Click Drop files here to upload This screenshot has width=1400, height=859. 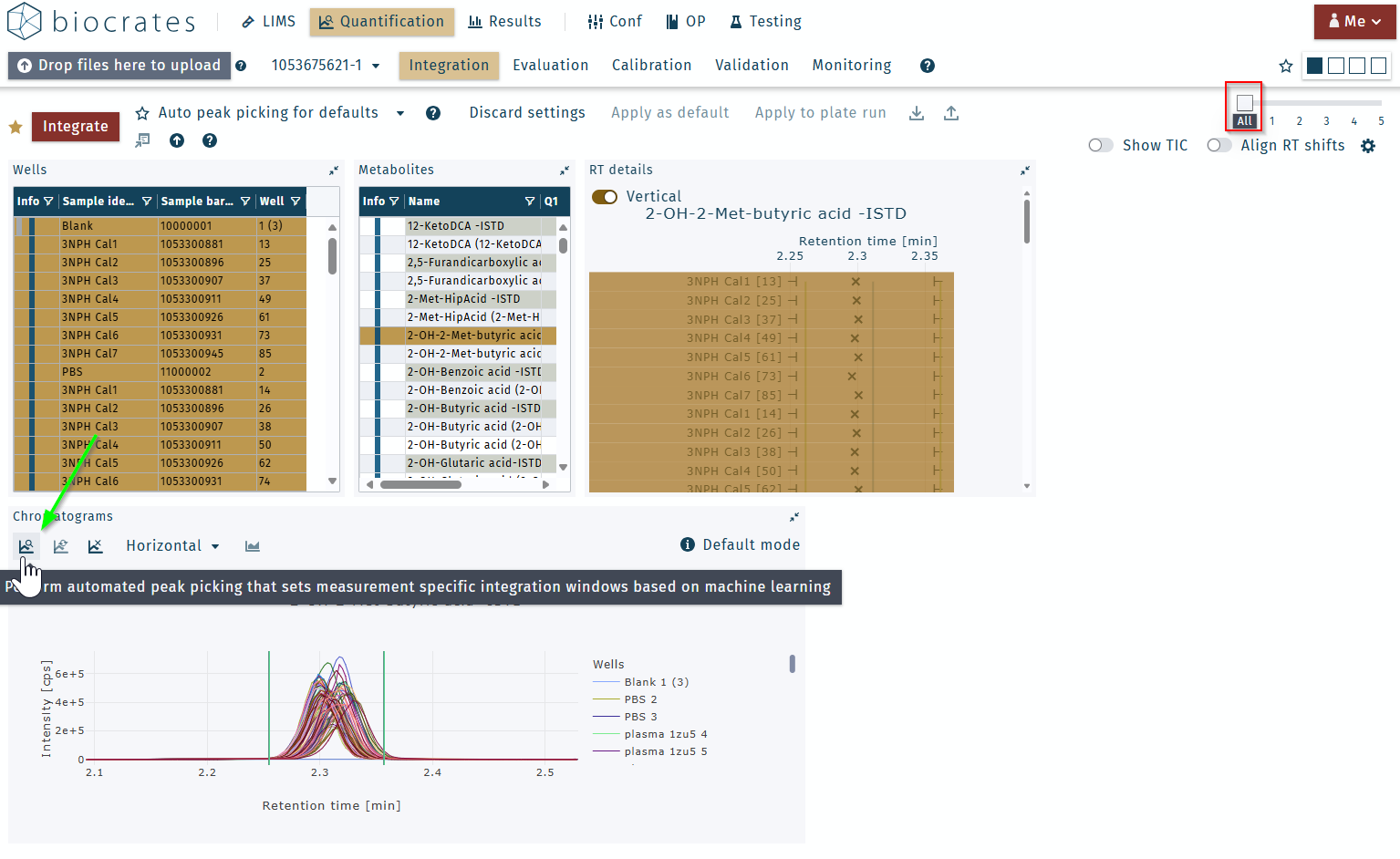[119, 66]
